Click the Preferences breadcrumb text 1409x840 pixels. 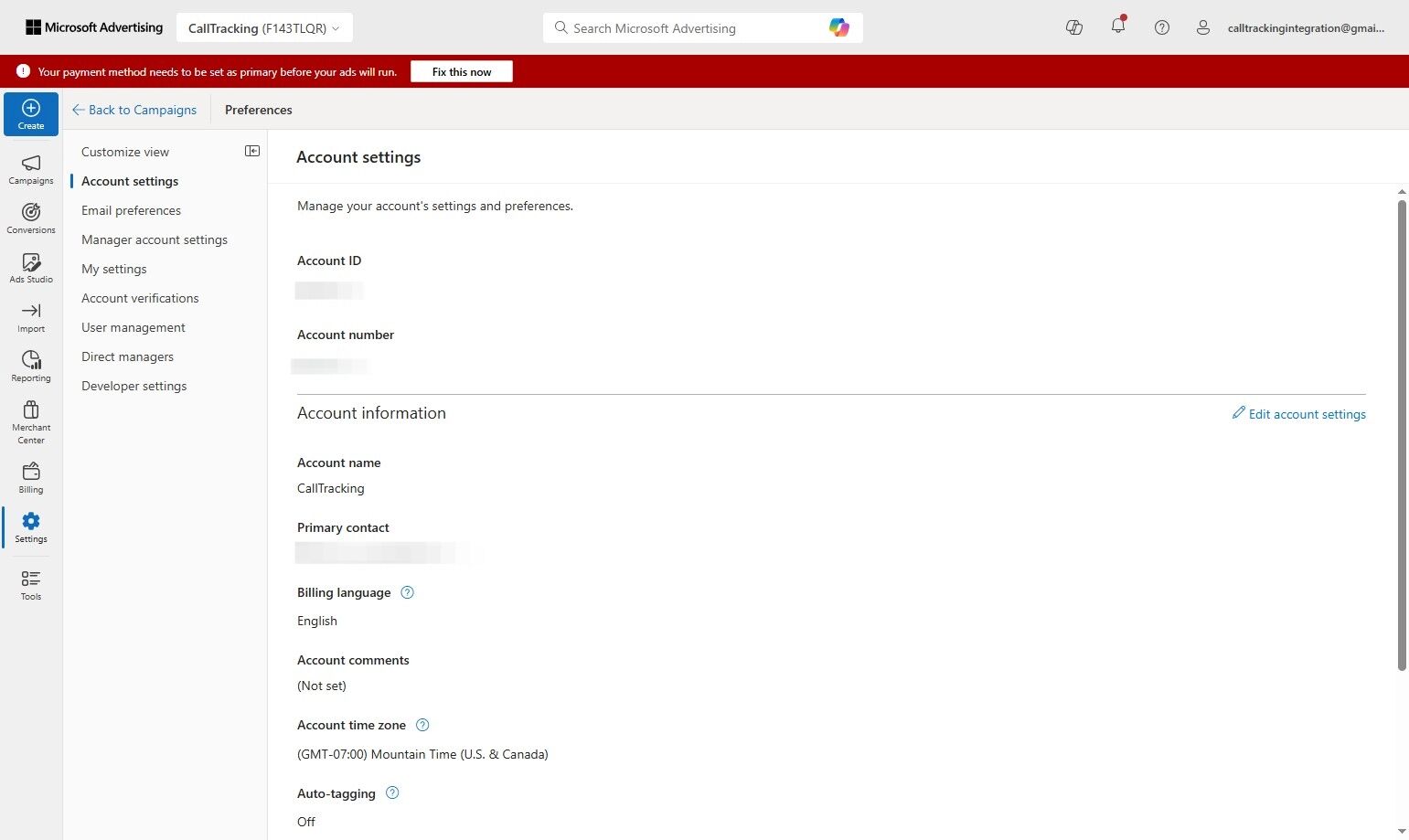(x=259, y=110)
